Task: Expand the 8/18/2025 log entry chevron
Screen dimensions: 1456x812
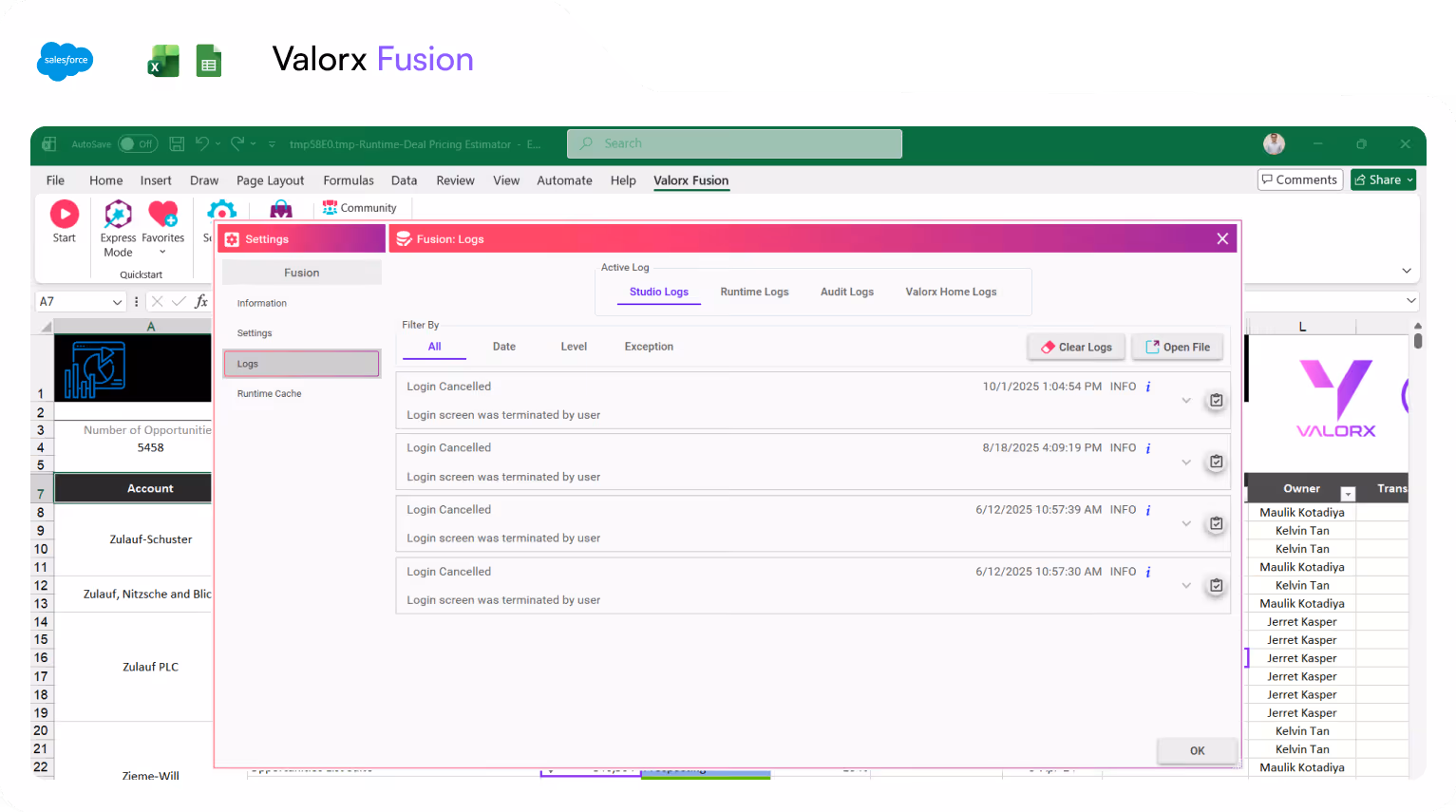Action: point(1185,464)
